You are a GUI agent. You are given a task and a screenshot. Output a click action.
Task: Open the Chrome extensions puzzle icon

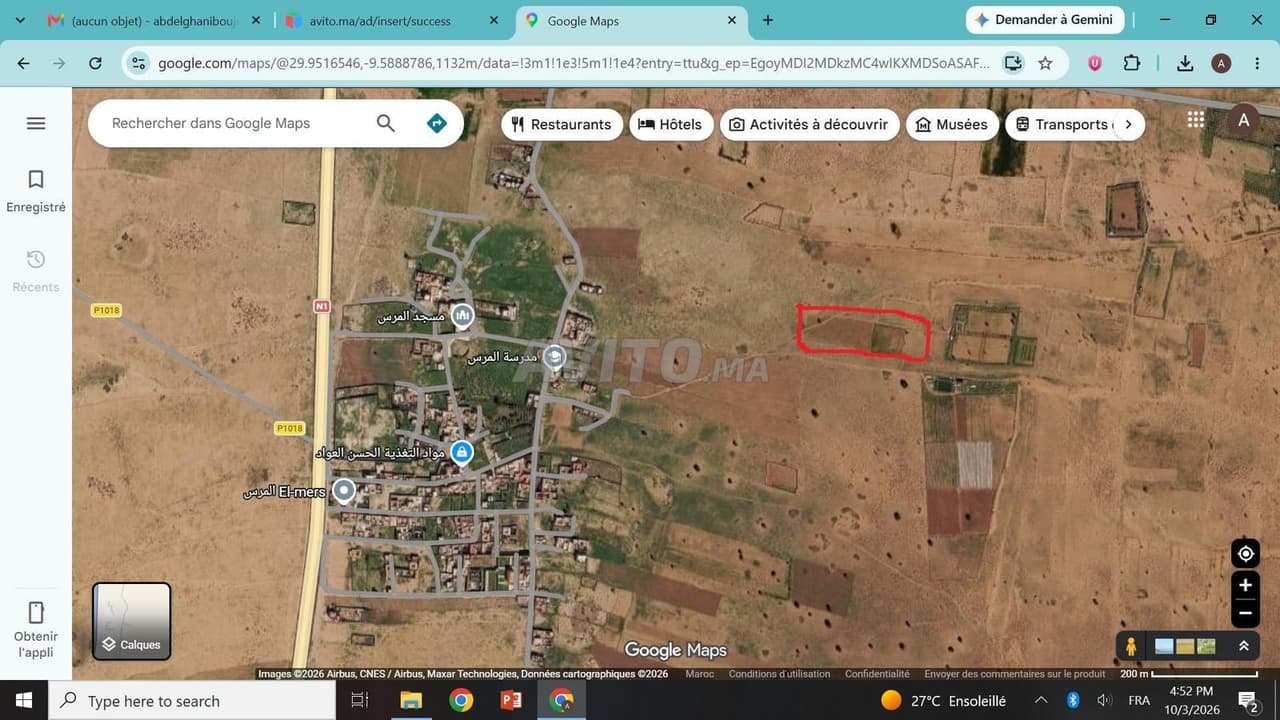coord(1131,63)
